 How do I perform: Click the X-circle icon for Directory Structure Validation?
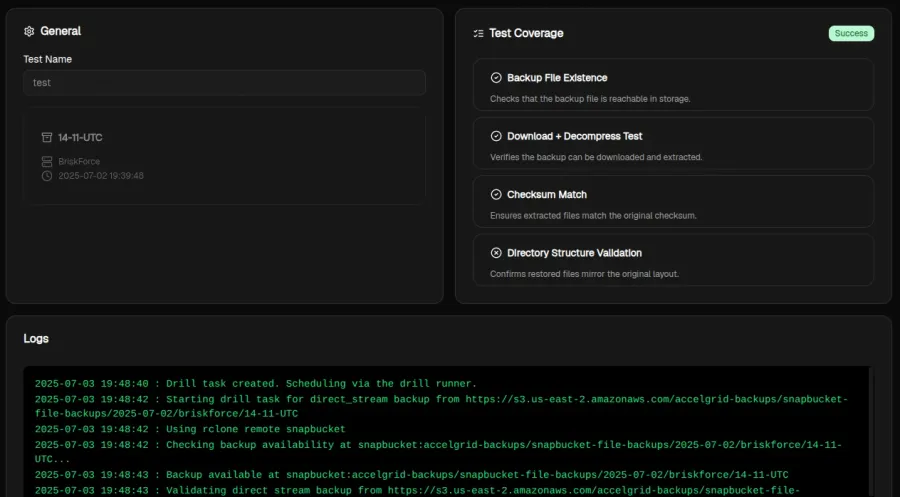click(x=496, y=253)
